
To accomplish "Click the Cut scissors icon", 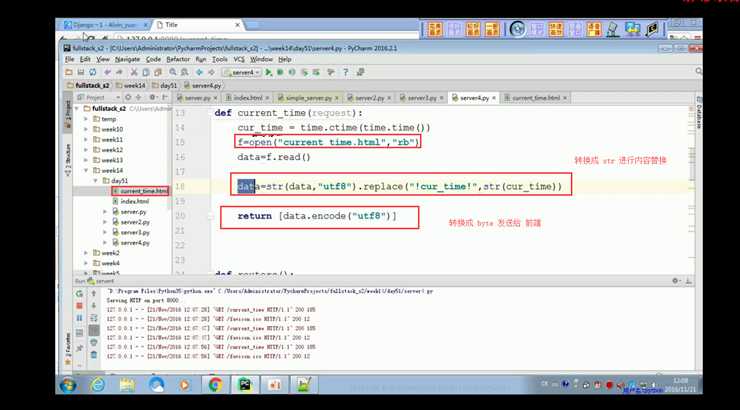I will point(134,72).
